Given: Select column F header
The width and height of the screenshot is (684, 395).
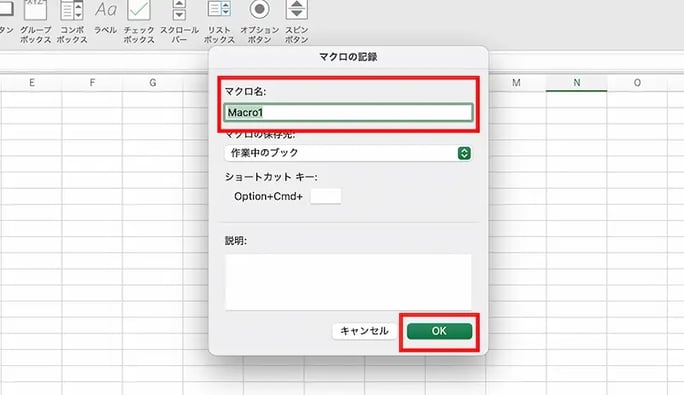Looking at the screenshot, I should (92, 83).
